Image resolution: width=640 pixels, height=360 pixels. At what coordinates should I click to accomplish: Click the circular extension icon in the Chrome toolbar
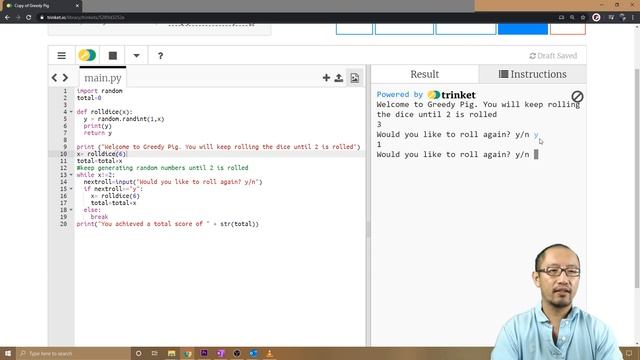596,17
